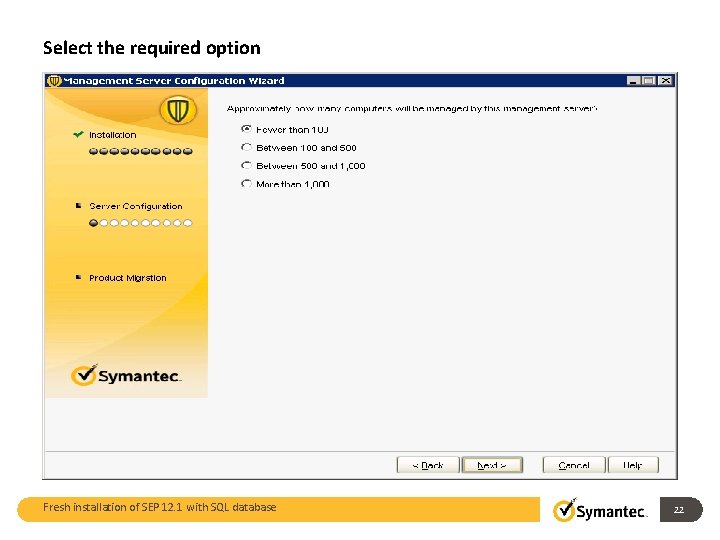Image resolution: width=720 pixels, height=540 pixels.
Task: Click the Installation progress dots
Action: (x=141, y=151)
